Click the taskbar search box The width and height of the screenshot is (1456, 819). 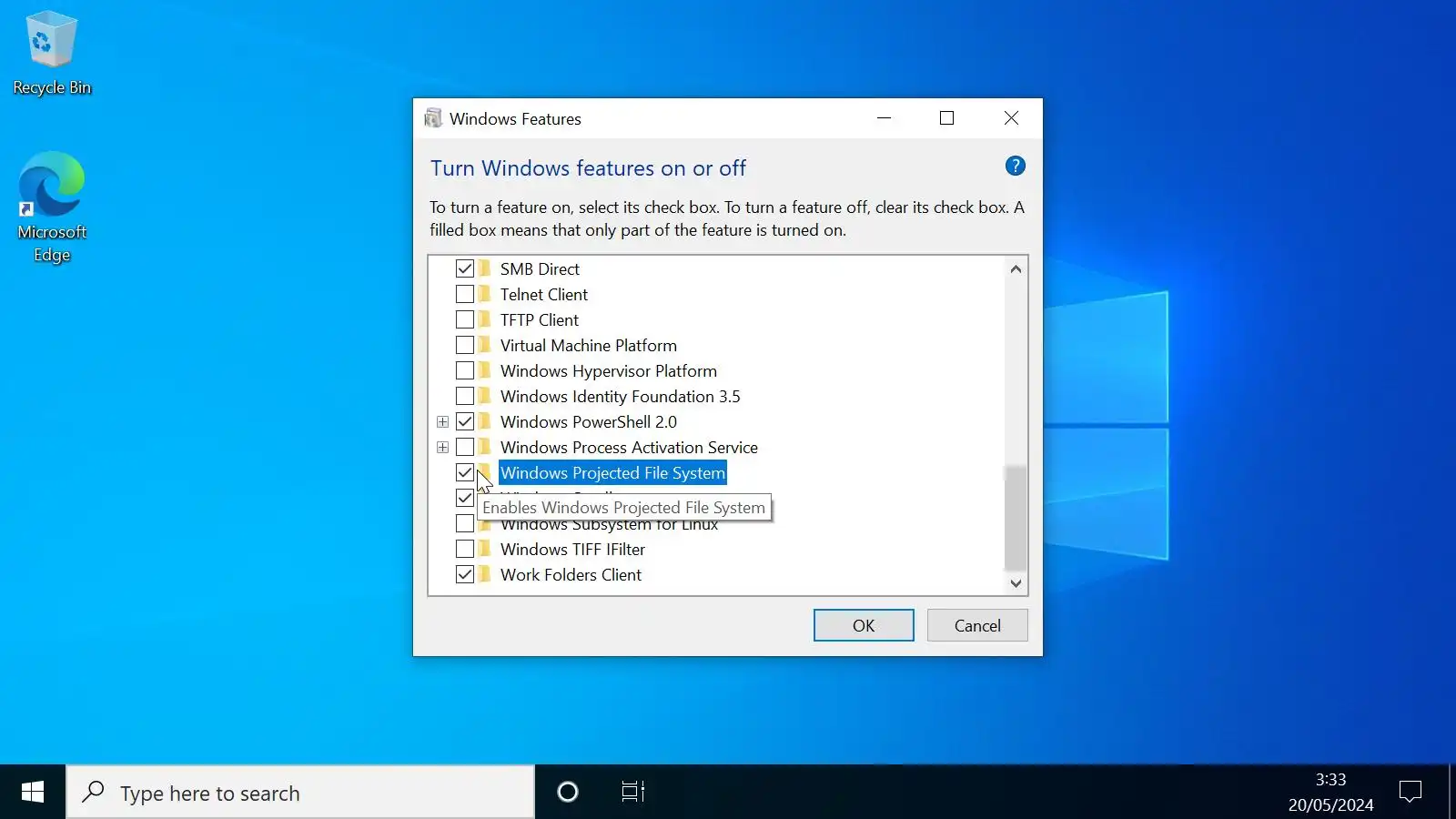click(300, 792)
